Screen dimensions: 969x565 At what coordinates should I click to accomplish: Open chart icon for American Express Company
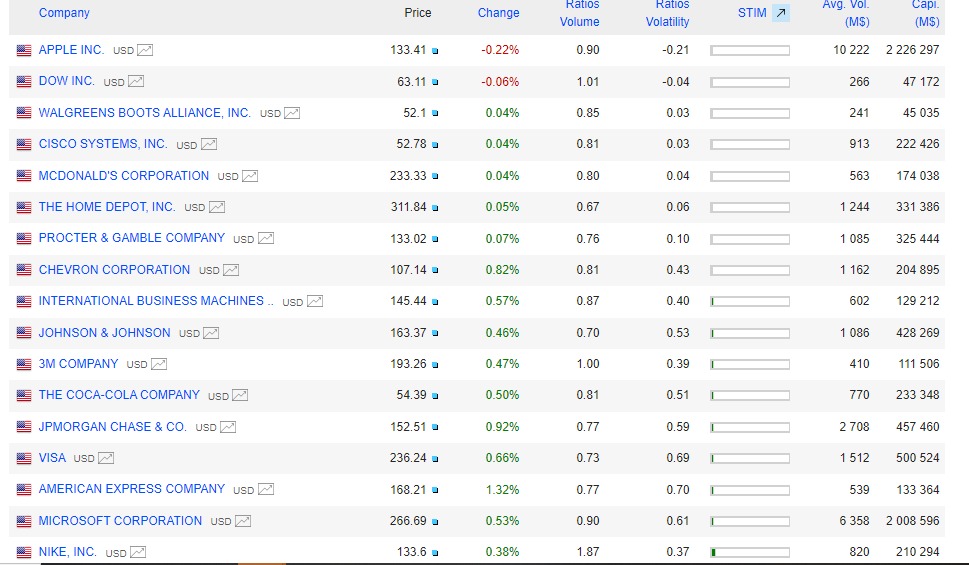pos(266,490)
